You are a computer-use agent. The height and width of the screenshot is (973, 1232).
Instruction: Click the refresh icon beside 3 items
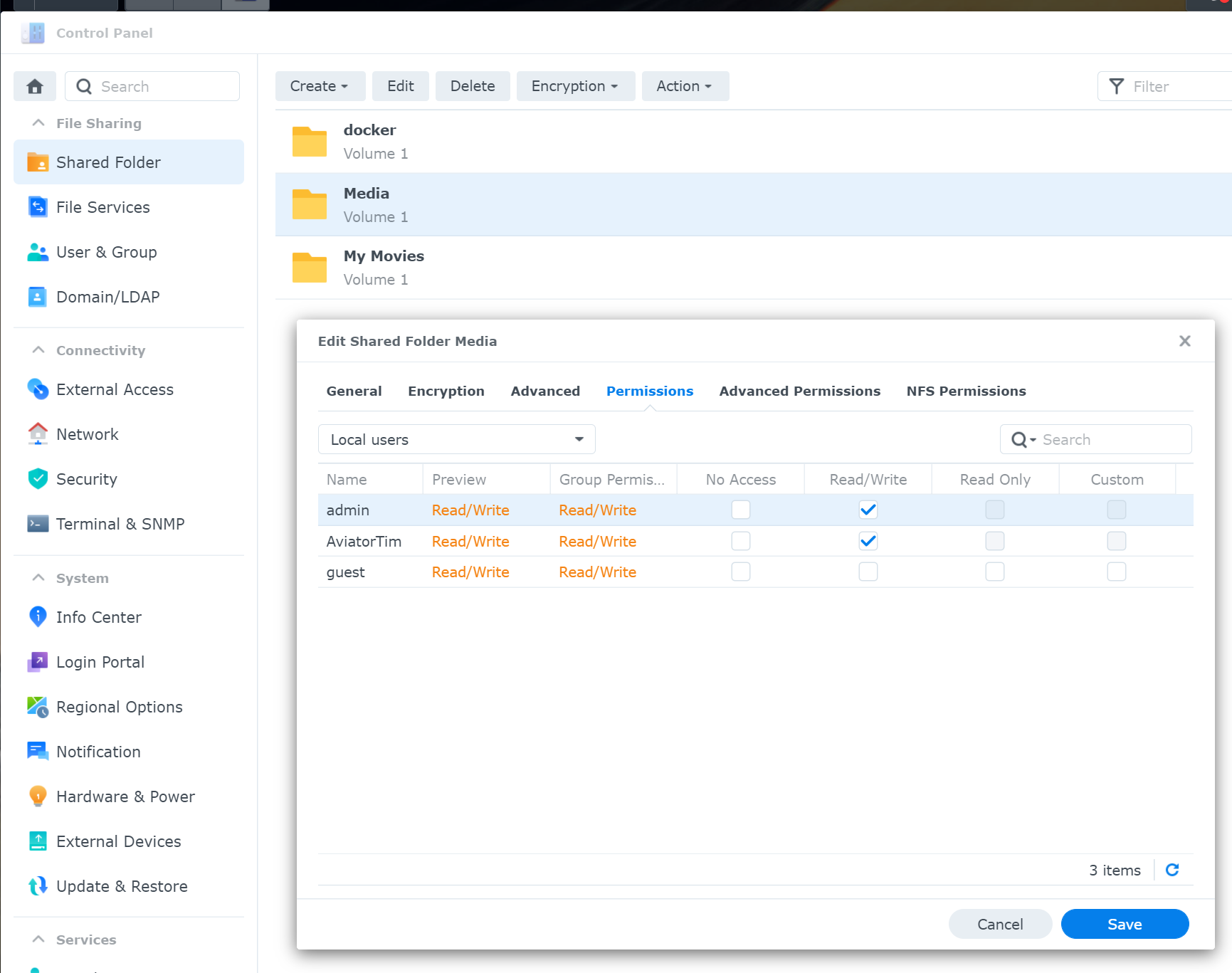click(1172, 870)
